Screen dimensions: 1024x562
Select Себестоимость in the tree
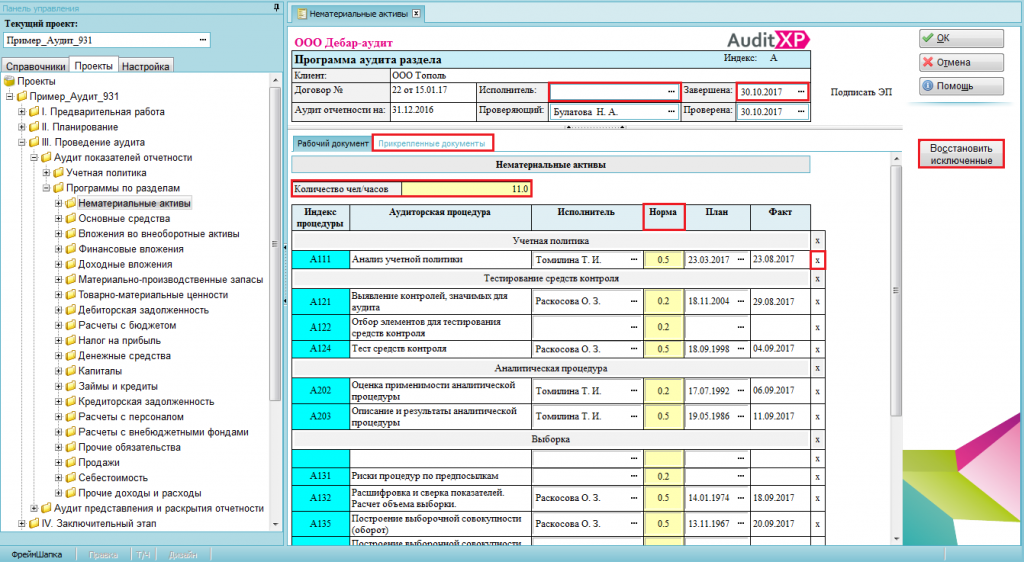113,478
